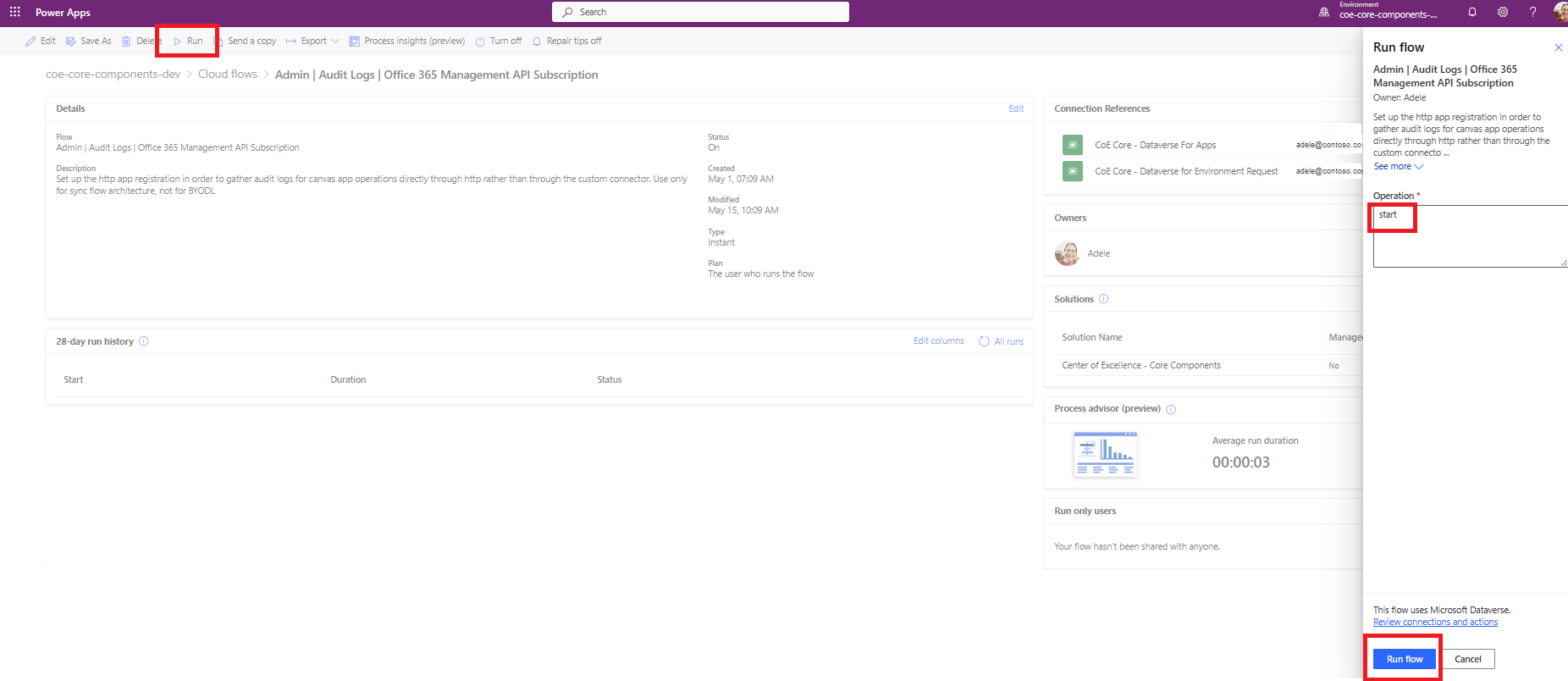1568x681 pixels.
Task: Open the Settings gear menu
Action: tap(1503, 12)
